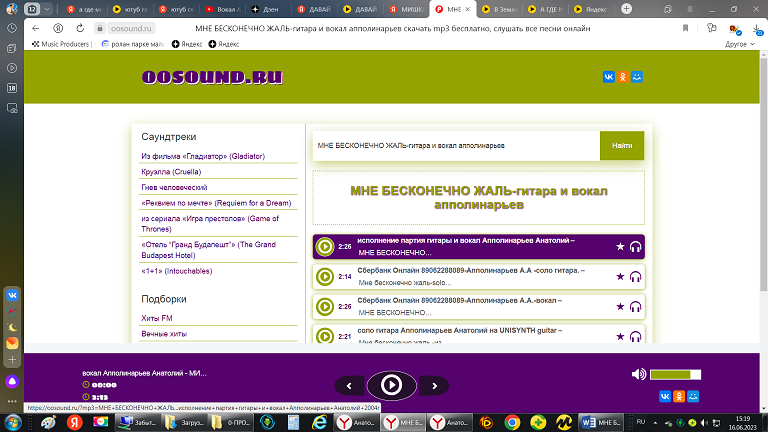768x432 pixels.
Task: Star the соло гитара 2:14 track
Action: click(620, 276)
